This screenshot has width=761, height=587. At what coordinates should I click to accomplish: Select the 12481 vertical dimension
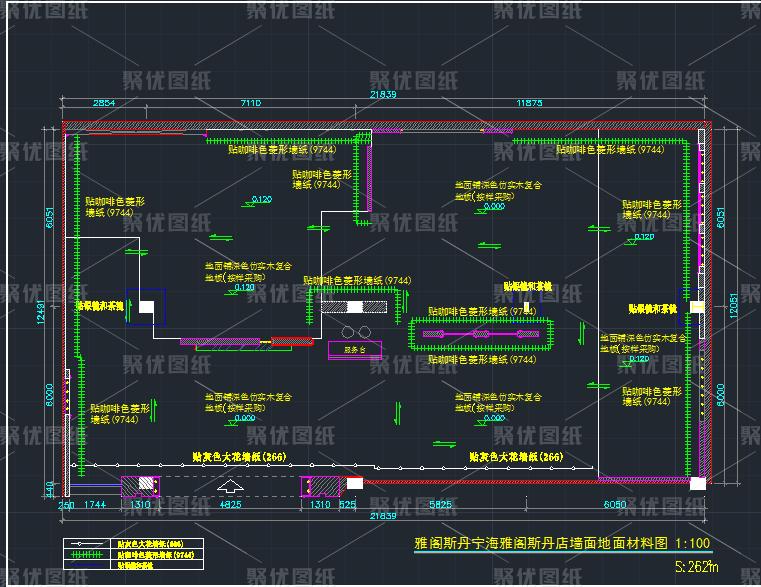[40, 312]
